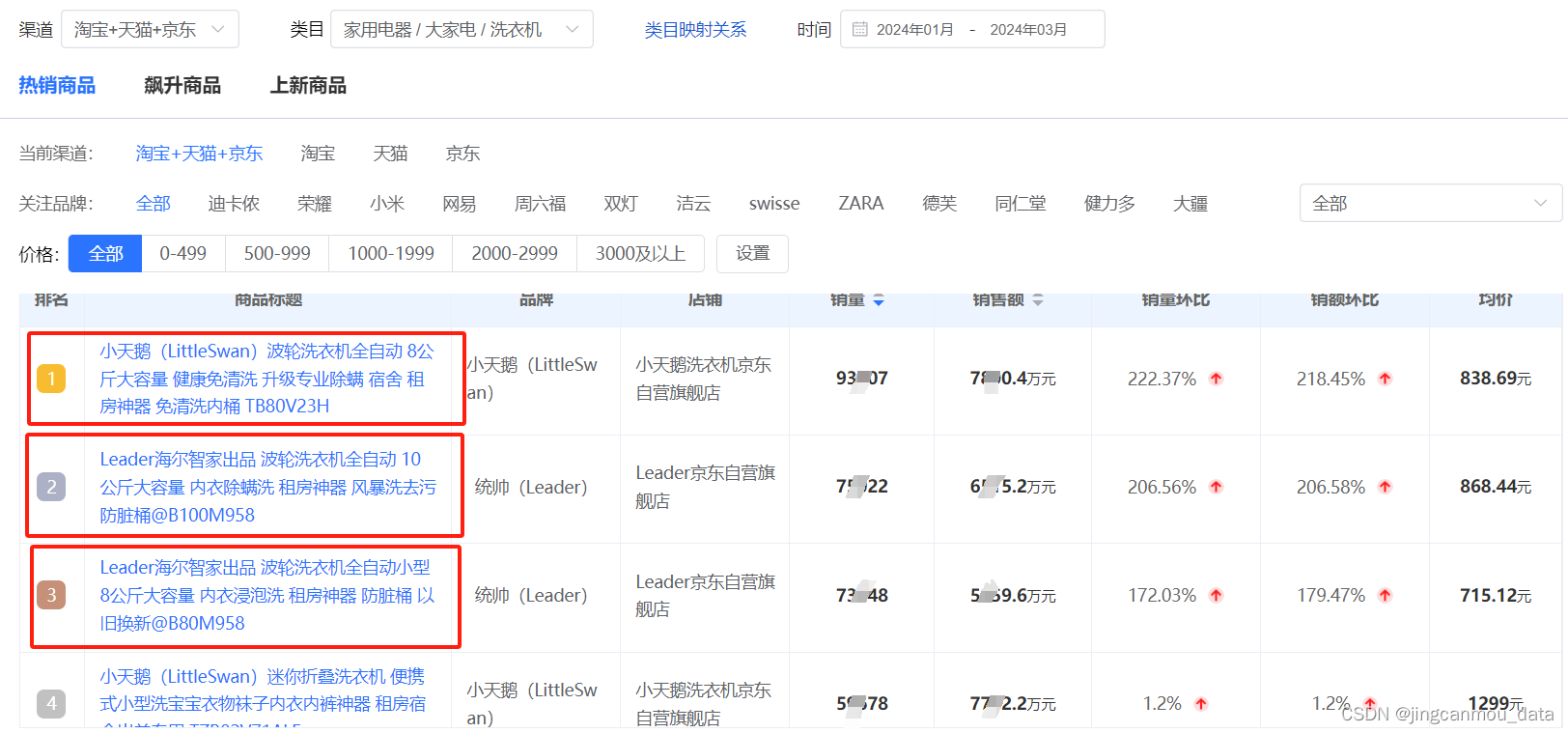Switch to the 飙升商品 tab
Viewport: 1568px width, 733px height.
tap(182, 85)
